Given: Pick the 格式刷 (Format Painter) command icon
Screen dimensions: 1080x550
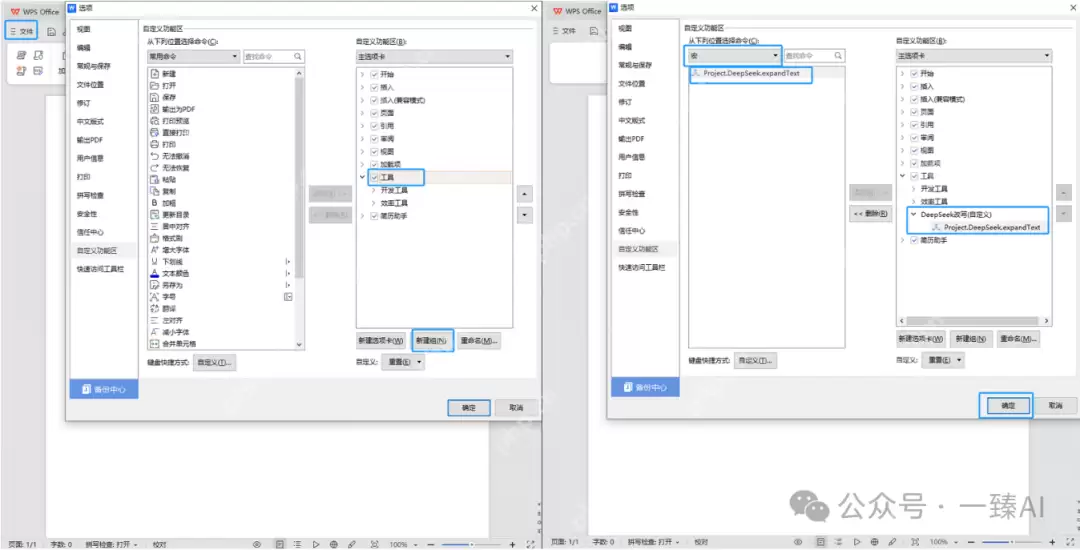Looking at the screenshot, I should click(x=154, y=238).
